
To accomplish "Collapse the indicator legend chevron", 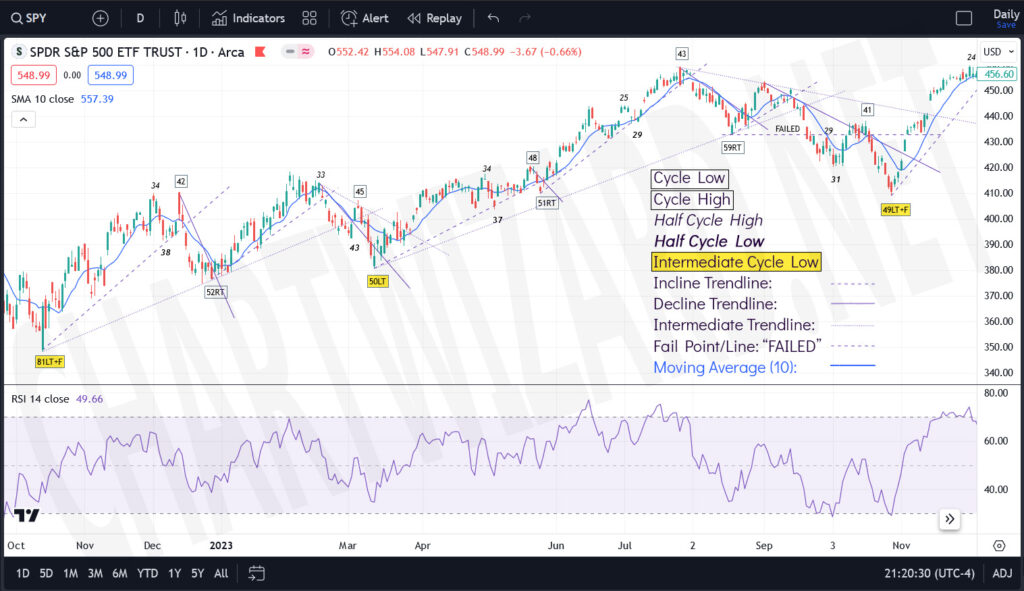I will pos(22,119).
